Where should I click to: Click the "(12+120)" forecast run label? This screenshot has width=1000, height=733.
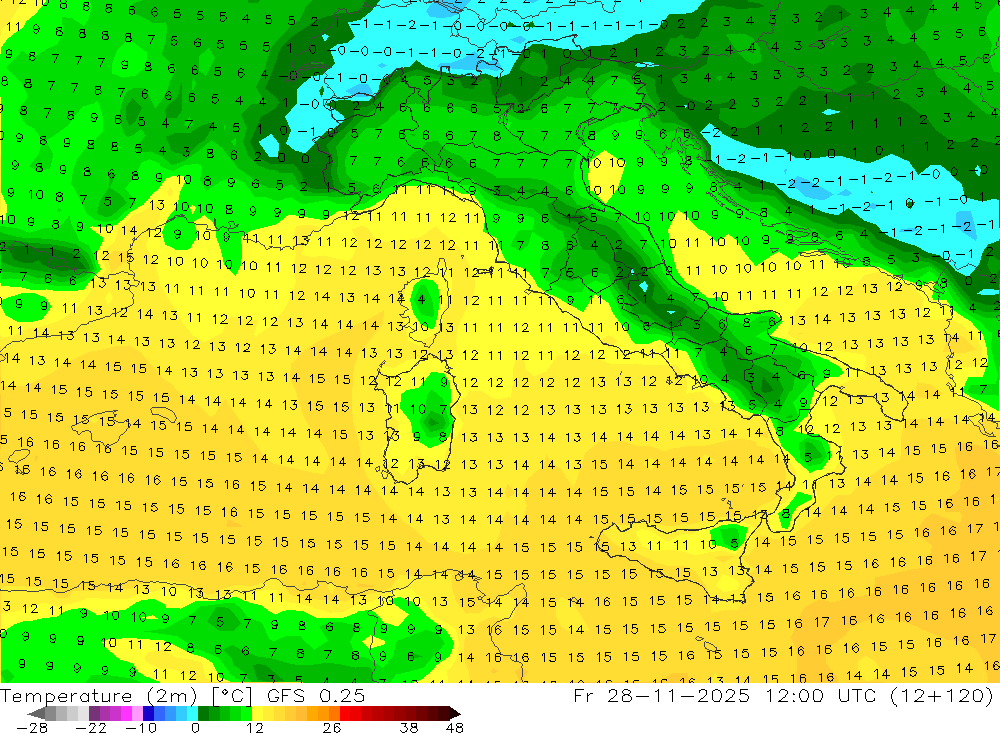pyautogui.click(x=941, y=695)
